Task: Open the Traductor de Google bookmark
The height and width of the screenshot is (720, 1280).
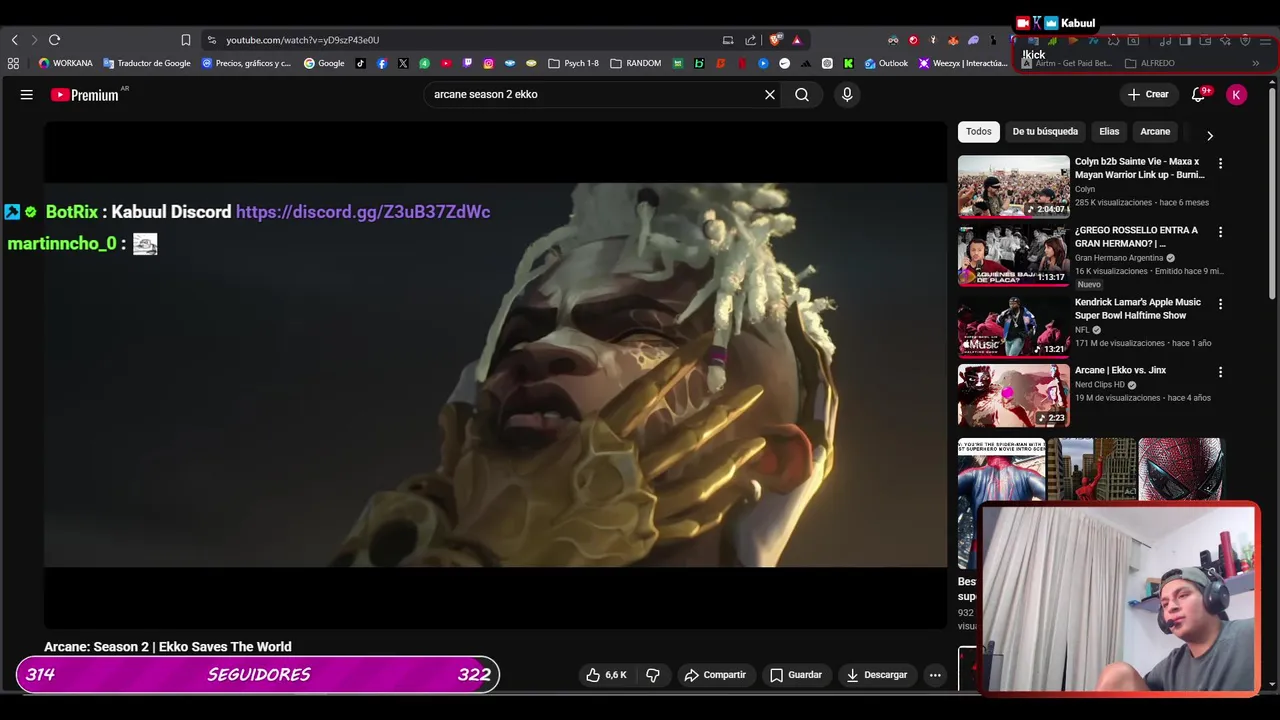Action: click(x=147, y=63)
